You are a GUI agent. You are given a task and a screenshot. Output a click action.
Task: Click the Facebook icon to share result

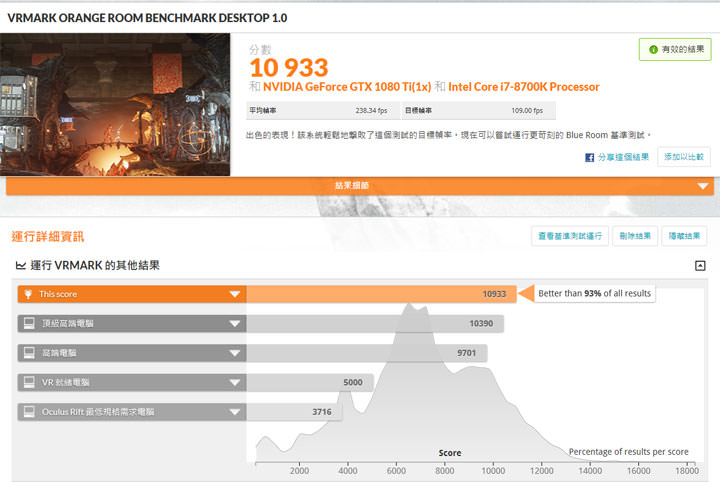pos(591,157)
